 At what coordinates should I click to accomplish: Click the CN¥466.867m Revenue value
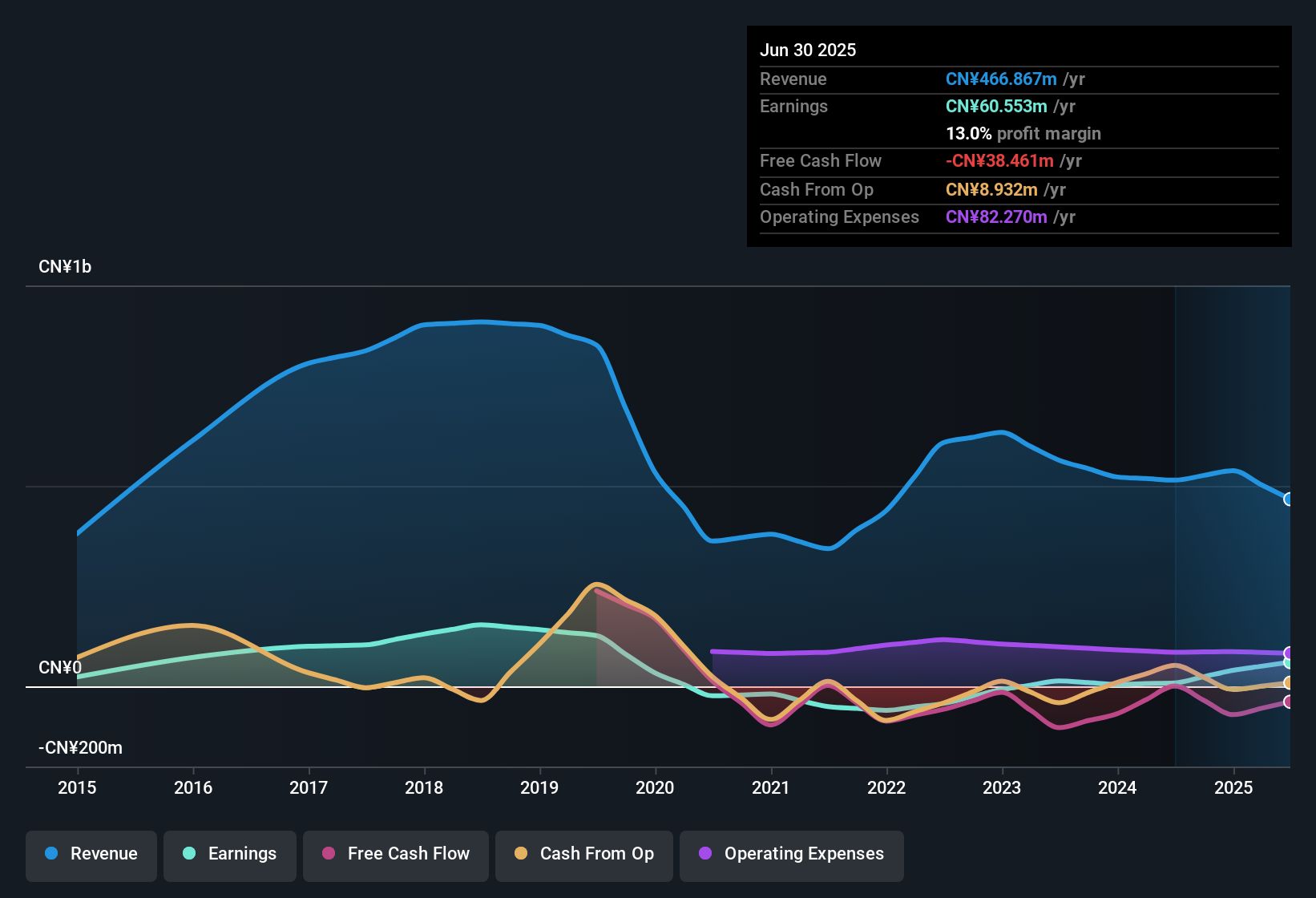pos(1000,79)
